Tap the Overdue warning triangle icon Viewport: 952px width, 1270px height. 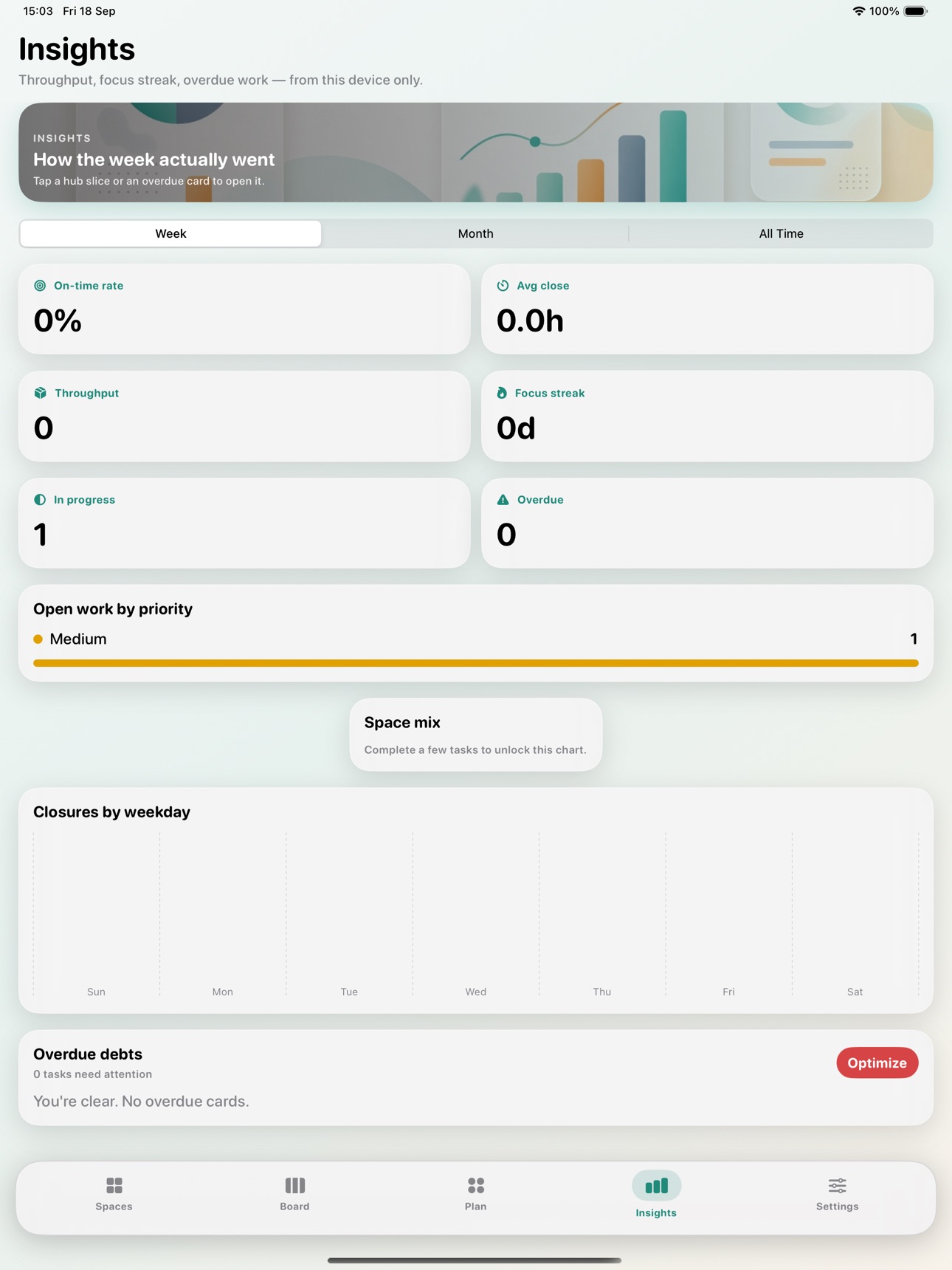(503, 500)
